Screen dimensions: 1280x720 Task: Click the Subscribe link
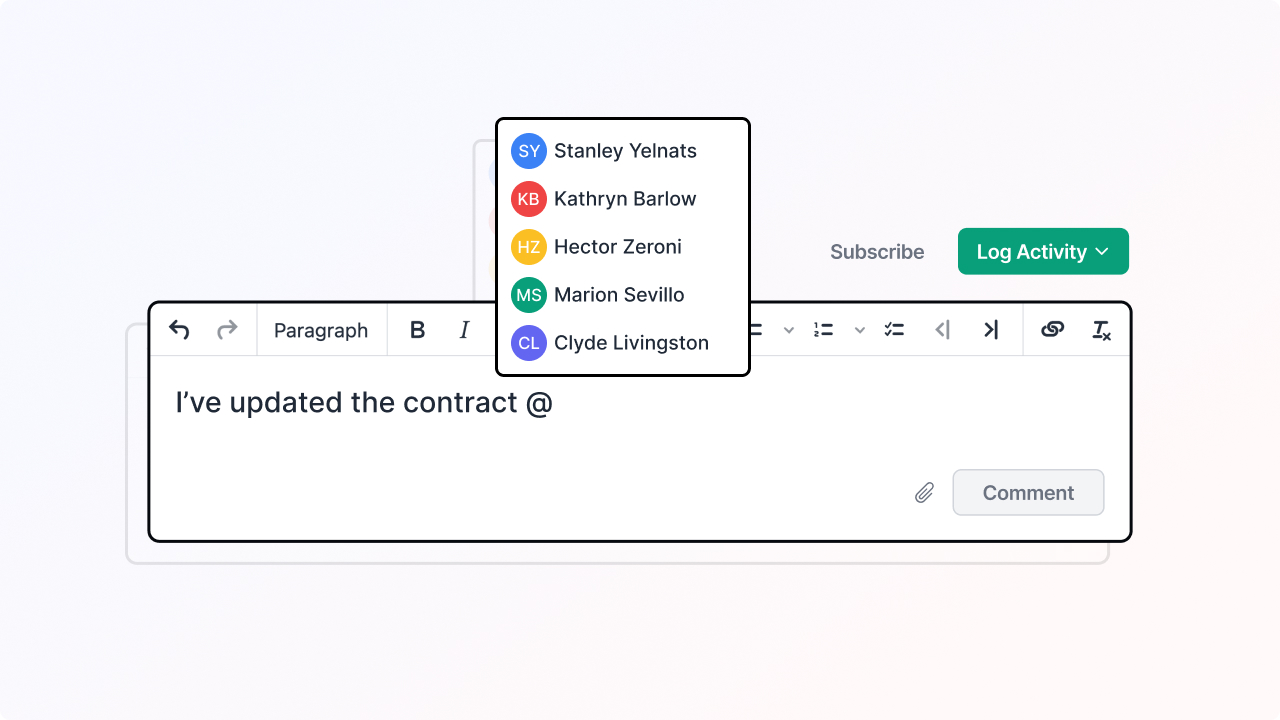pyautogui.click(x=877, y=252)
